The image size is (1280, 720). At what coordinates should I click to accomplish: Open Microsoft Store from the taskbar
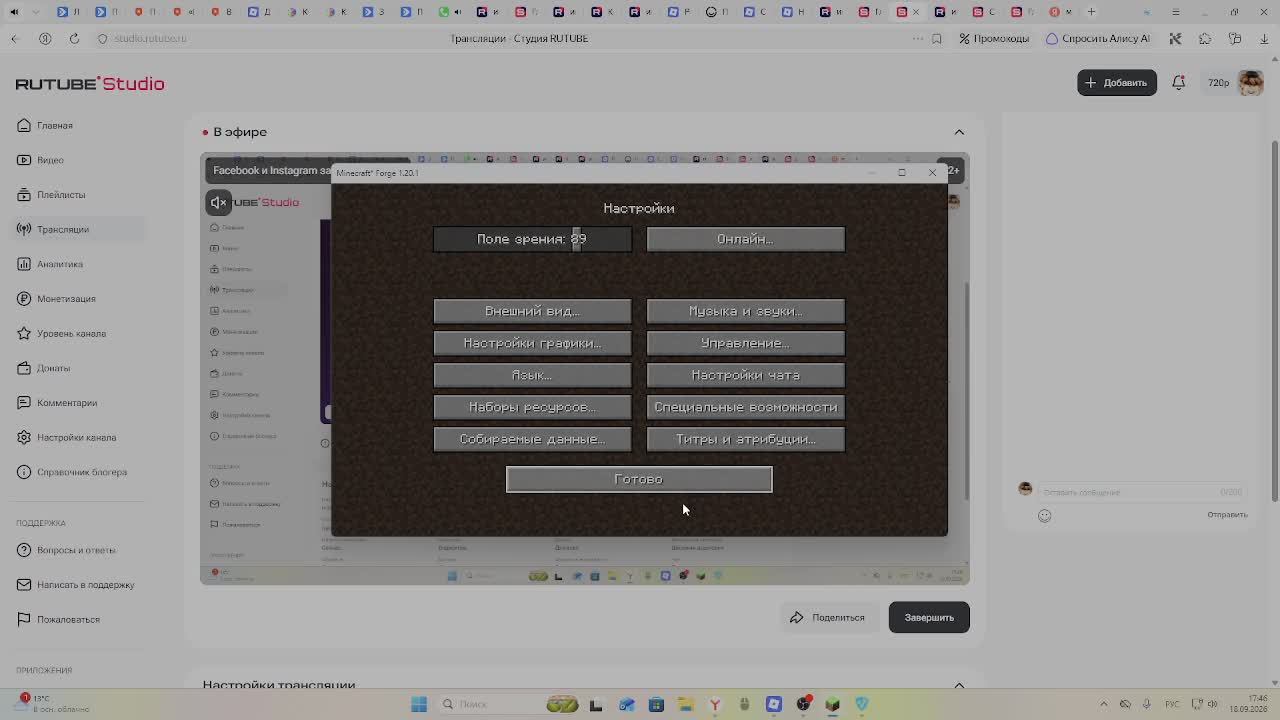656,704
